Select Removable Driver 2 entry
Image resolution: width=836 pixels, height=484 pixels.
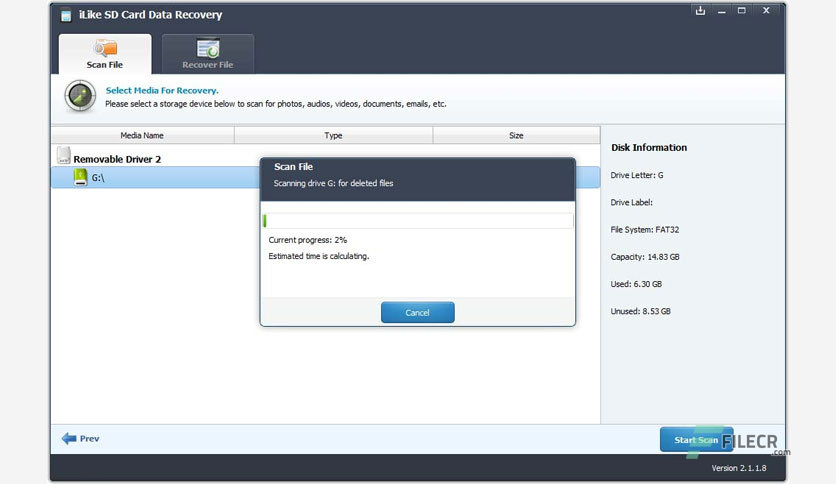[x=117, y=159]
